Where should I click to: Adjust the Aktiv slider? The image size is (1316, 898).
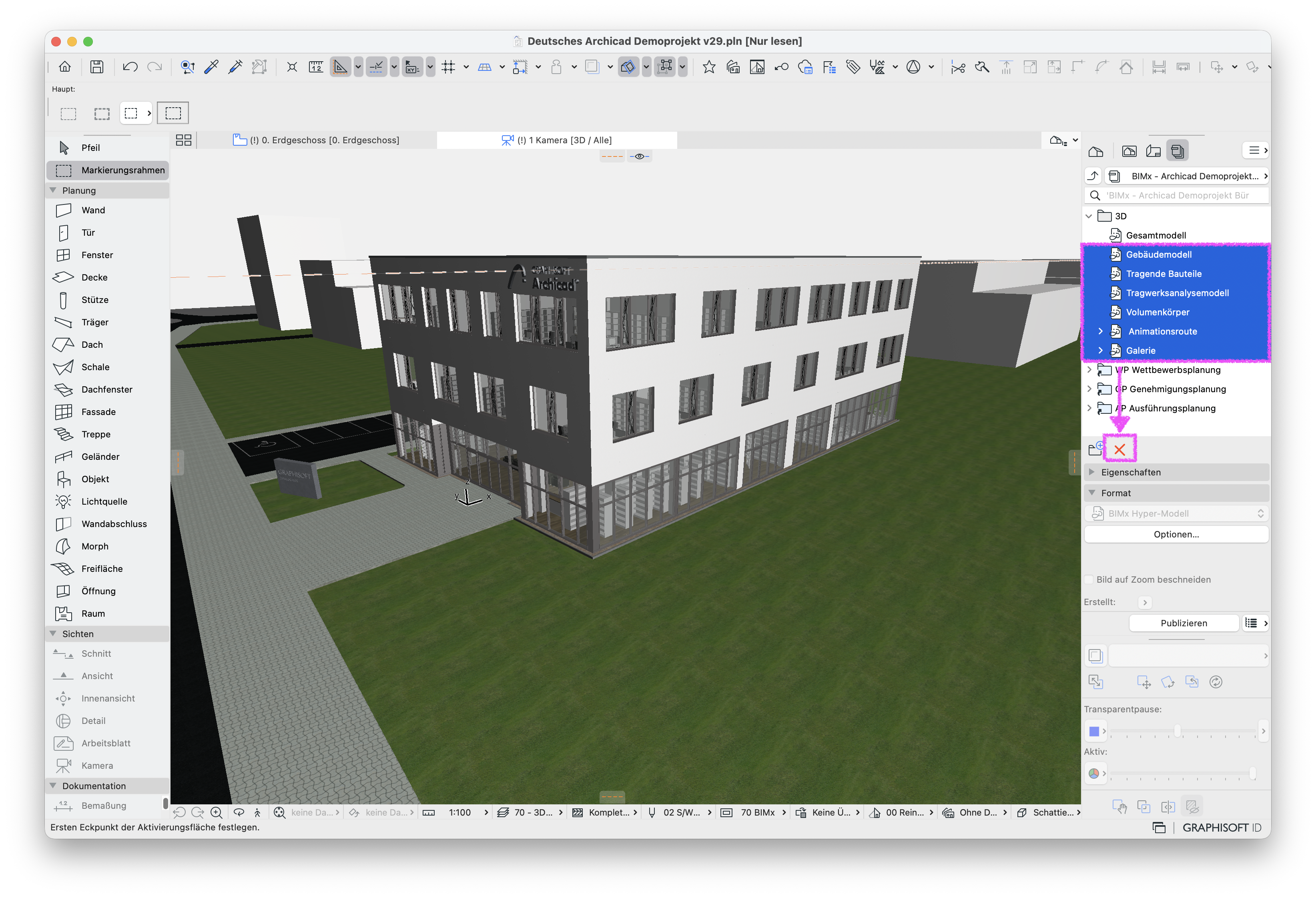coord(1252,774)
